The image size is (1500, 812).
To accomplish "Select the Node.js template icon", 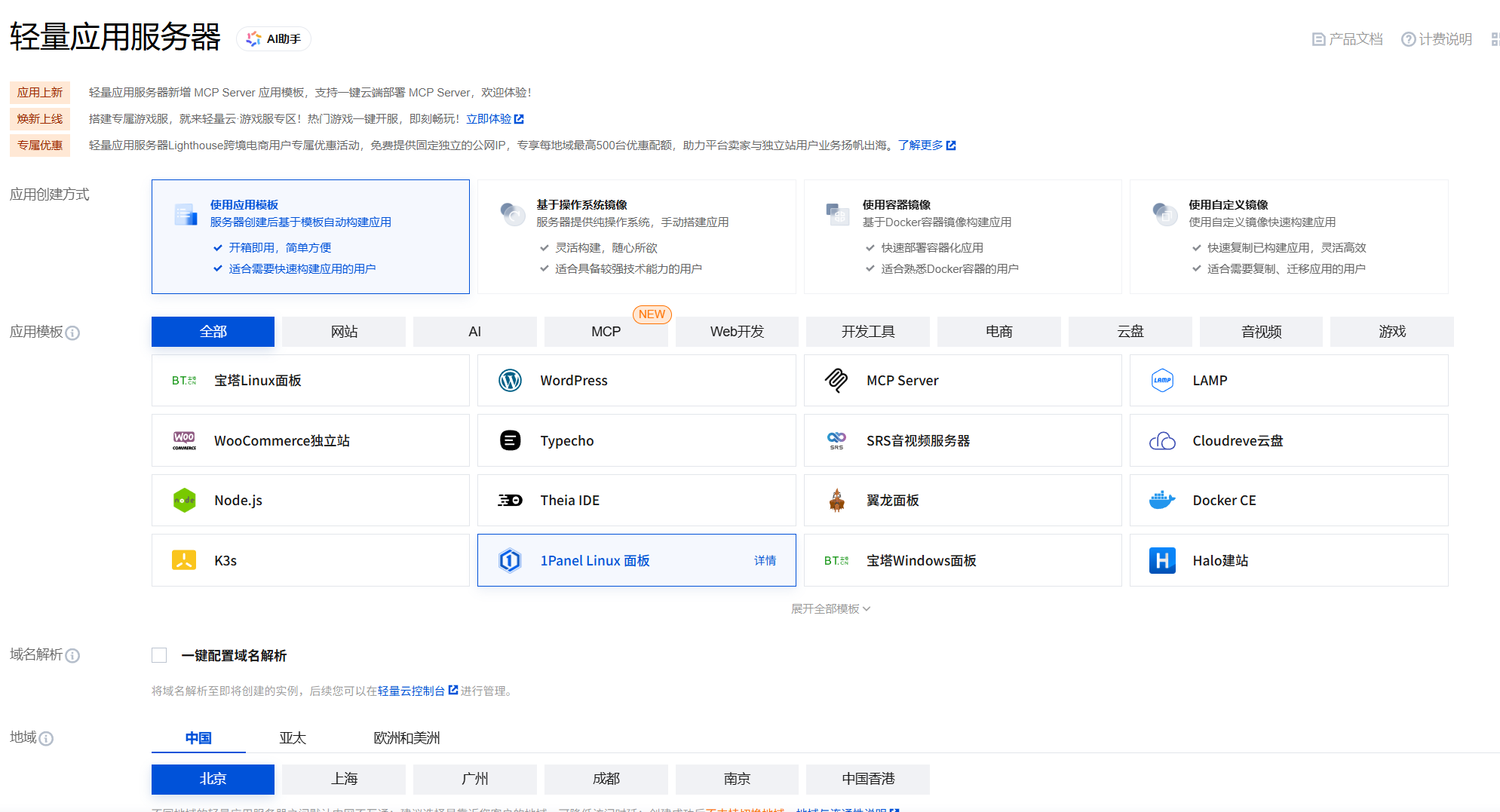I will tap(183, 500).
